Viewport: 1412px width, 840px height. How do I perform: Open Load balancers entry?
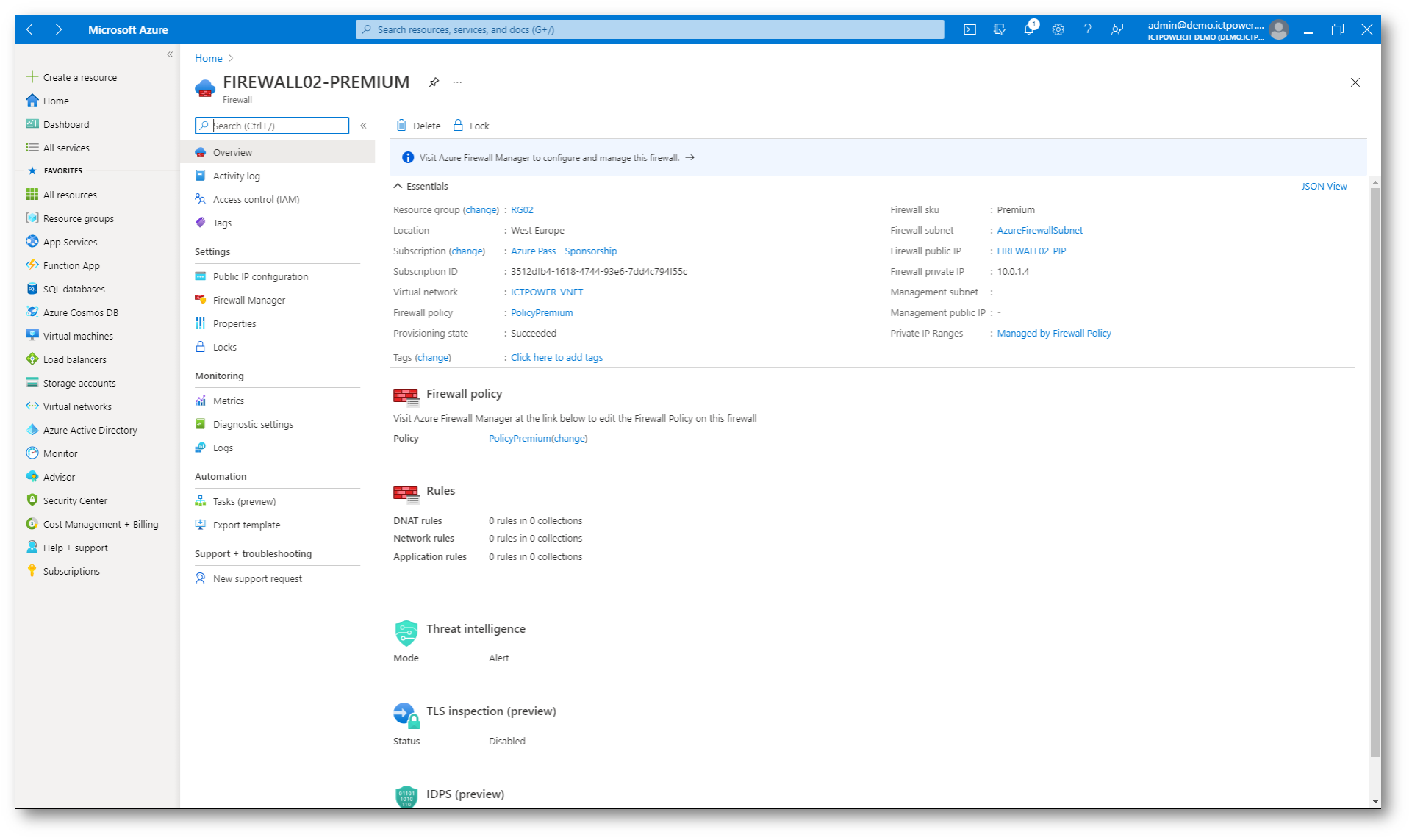coord(66,359)
